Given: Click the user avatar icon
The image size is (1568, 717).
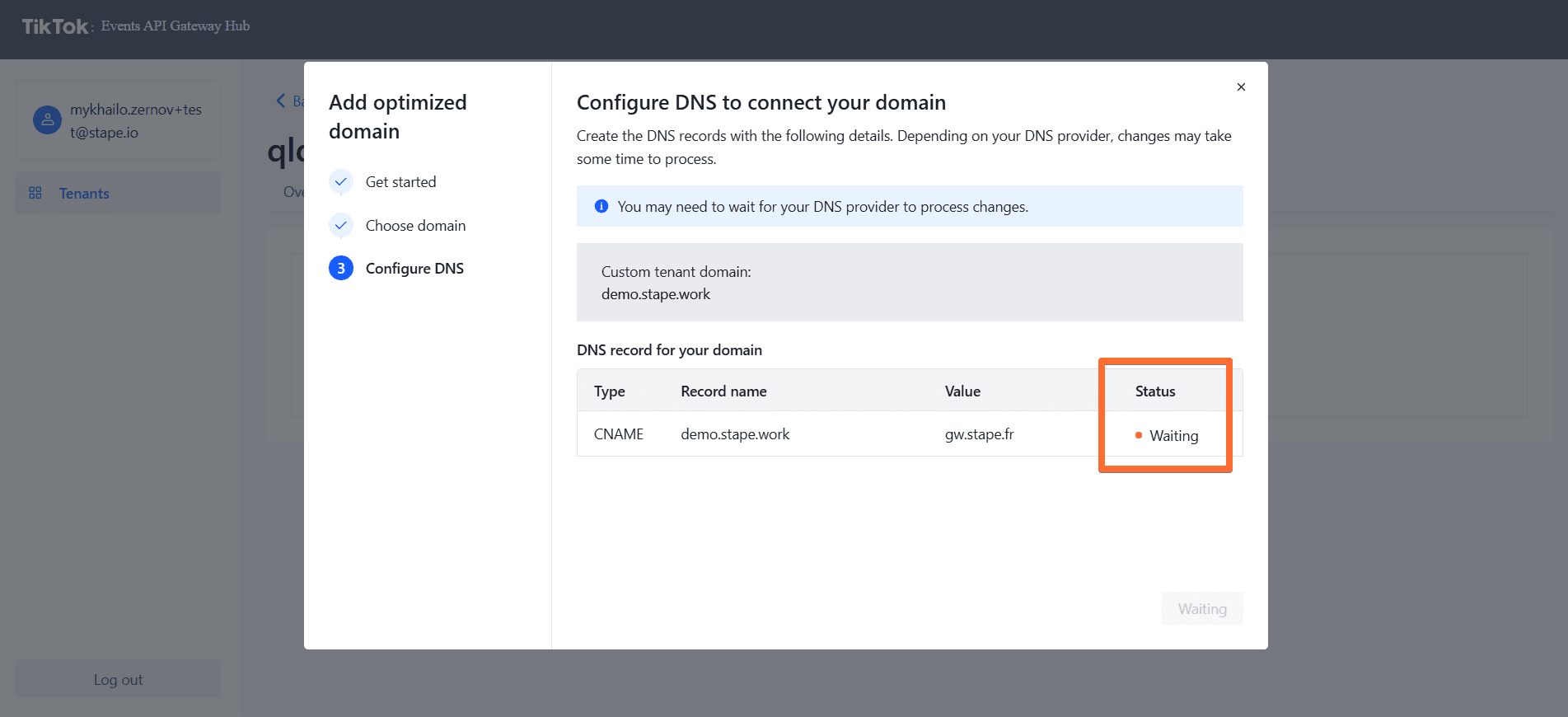Looking at the screenshot, I should [x=47, y=120].
